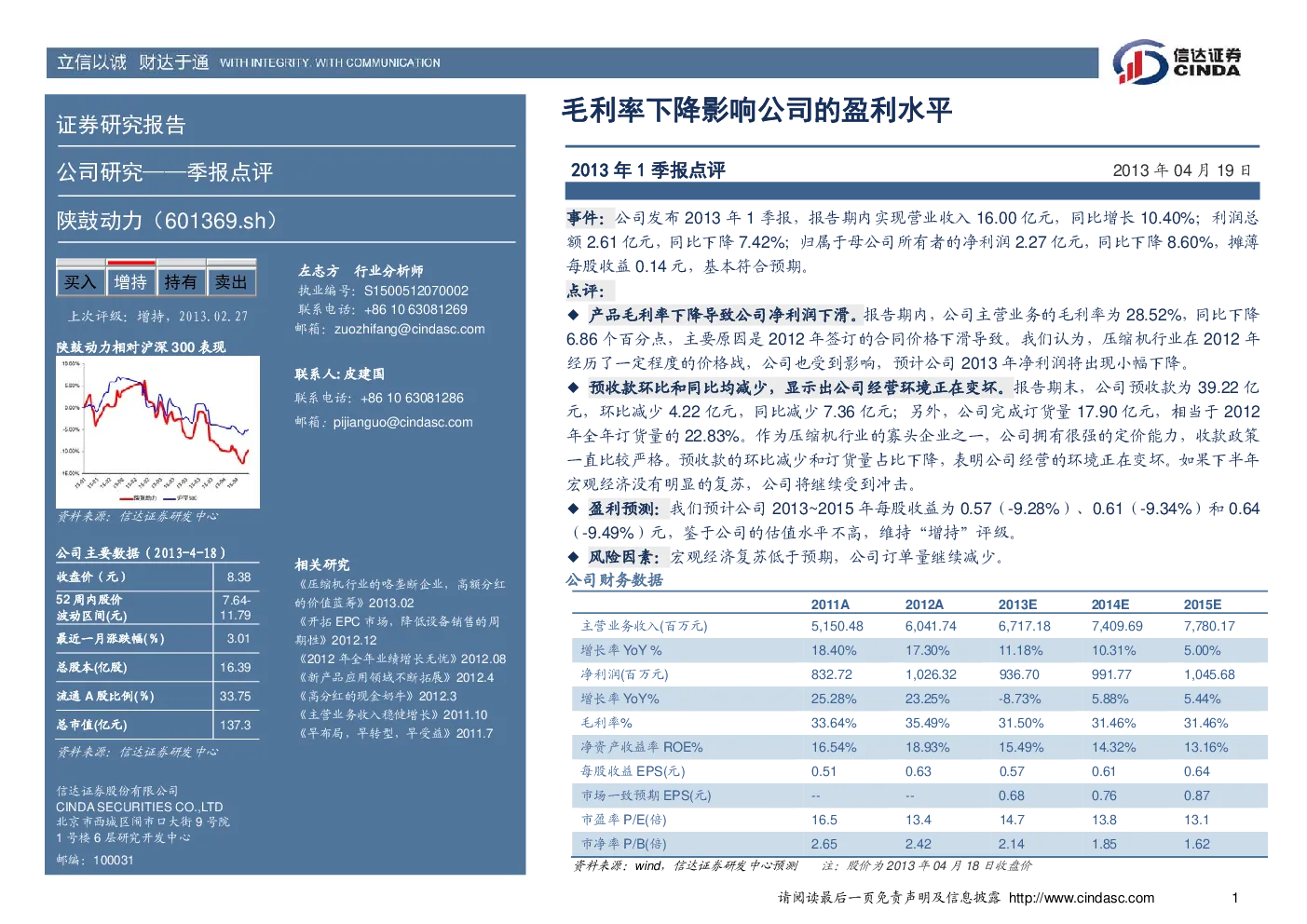
Task: Select the 持有 rating box
Action: point(181,282)
